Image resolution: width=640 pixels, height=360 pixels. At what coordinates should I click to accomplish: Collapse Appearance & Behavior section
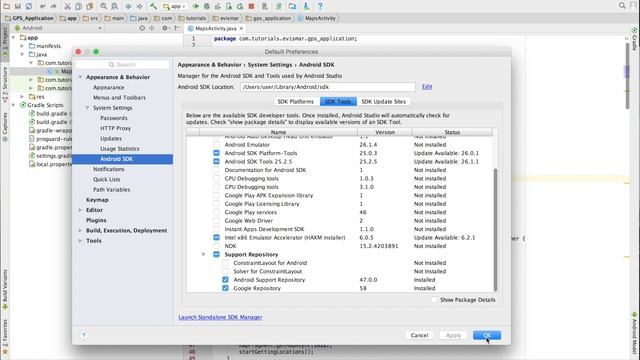80,77
